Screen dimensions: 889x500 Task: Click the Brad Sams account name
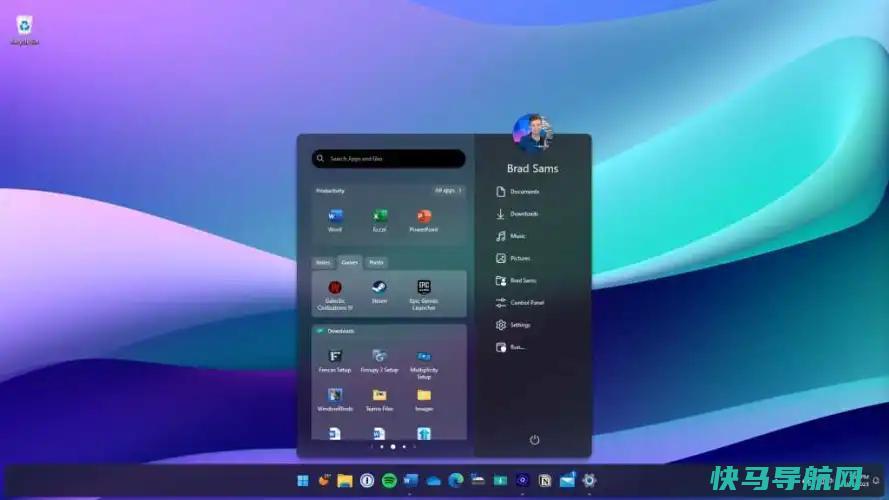532,168
